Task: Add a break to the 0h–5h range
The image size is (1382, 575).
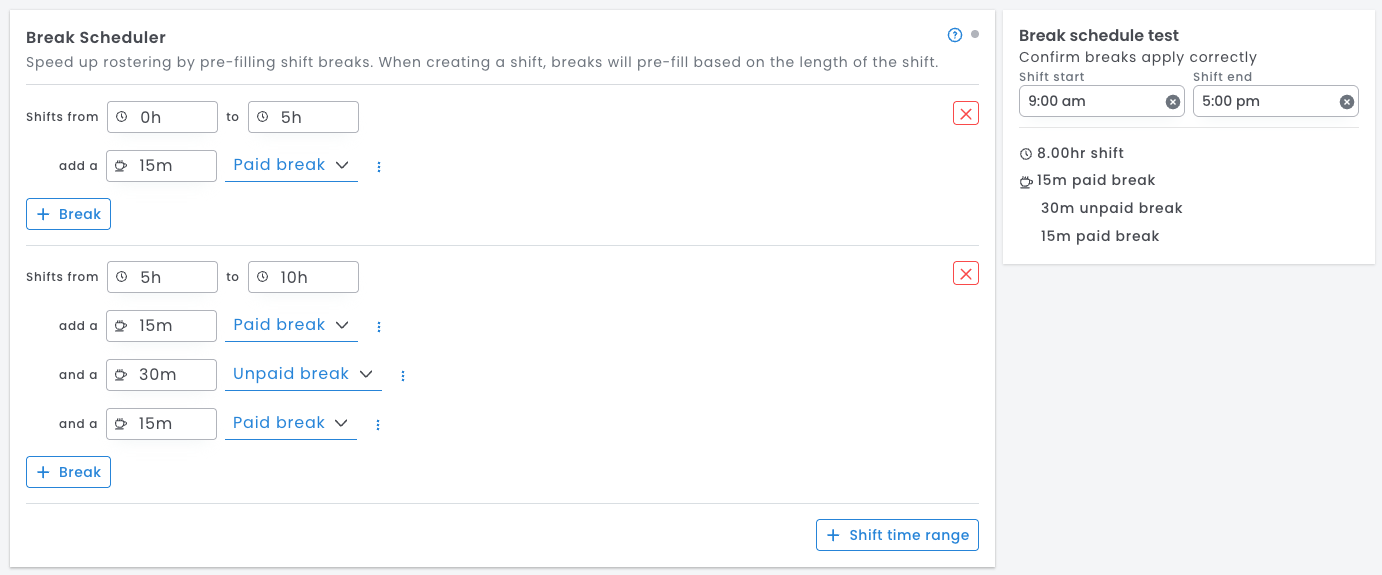Action: pyautogui.click(x=69, y=214)
